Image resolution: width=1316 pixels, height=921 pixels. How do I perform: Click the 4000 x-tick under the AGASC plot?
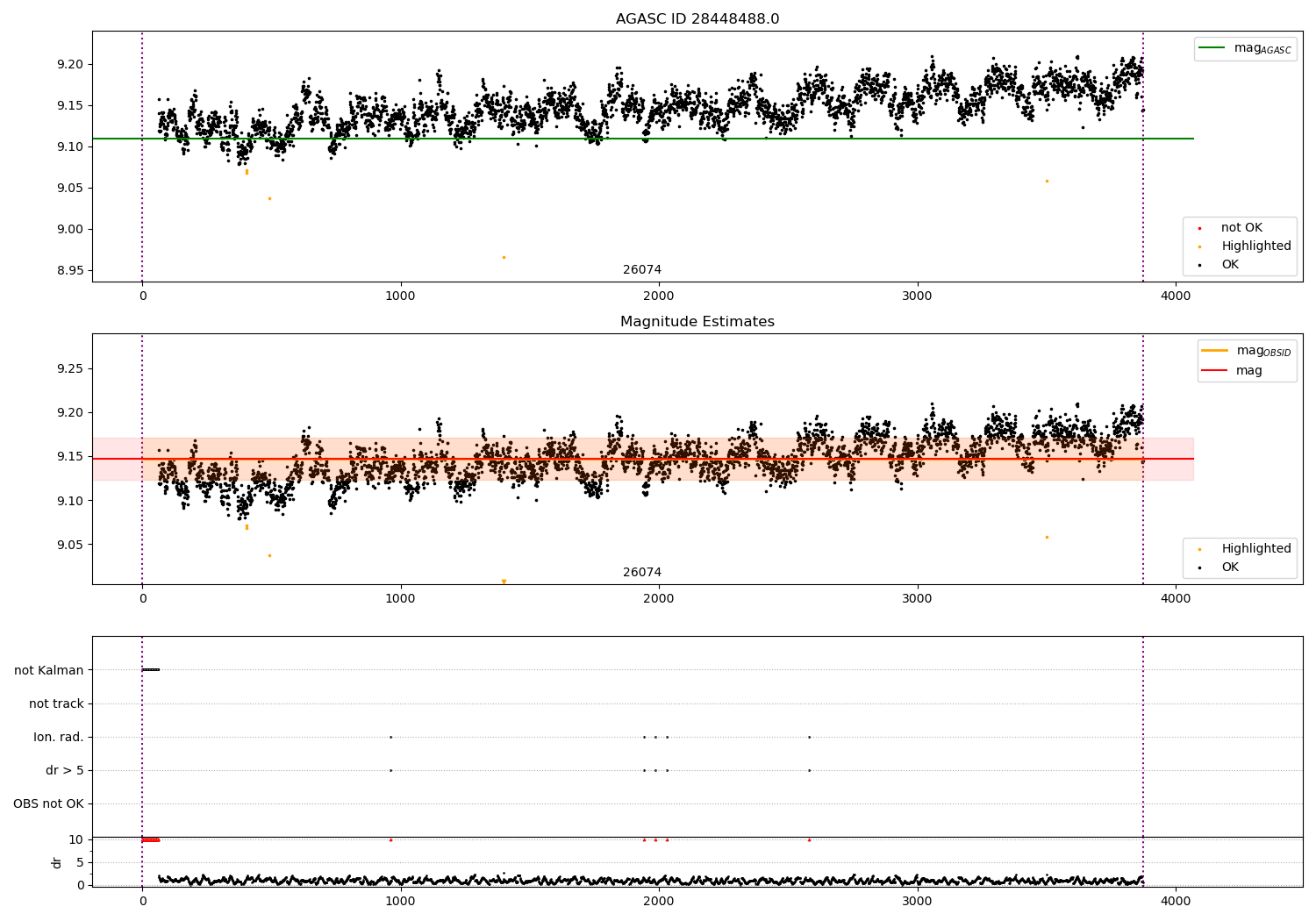tap(1176, 296)
